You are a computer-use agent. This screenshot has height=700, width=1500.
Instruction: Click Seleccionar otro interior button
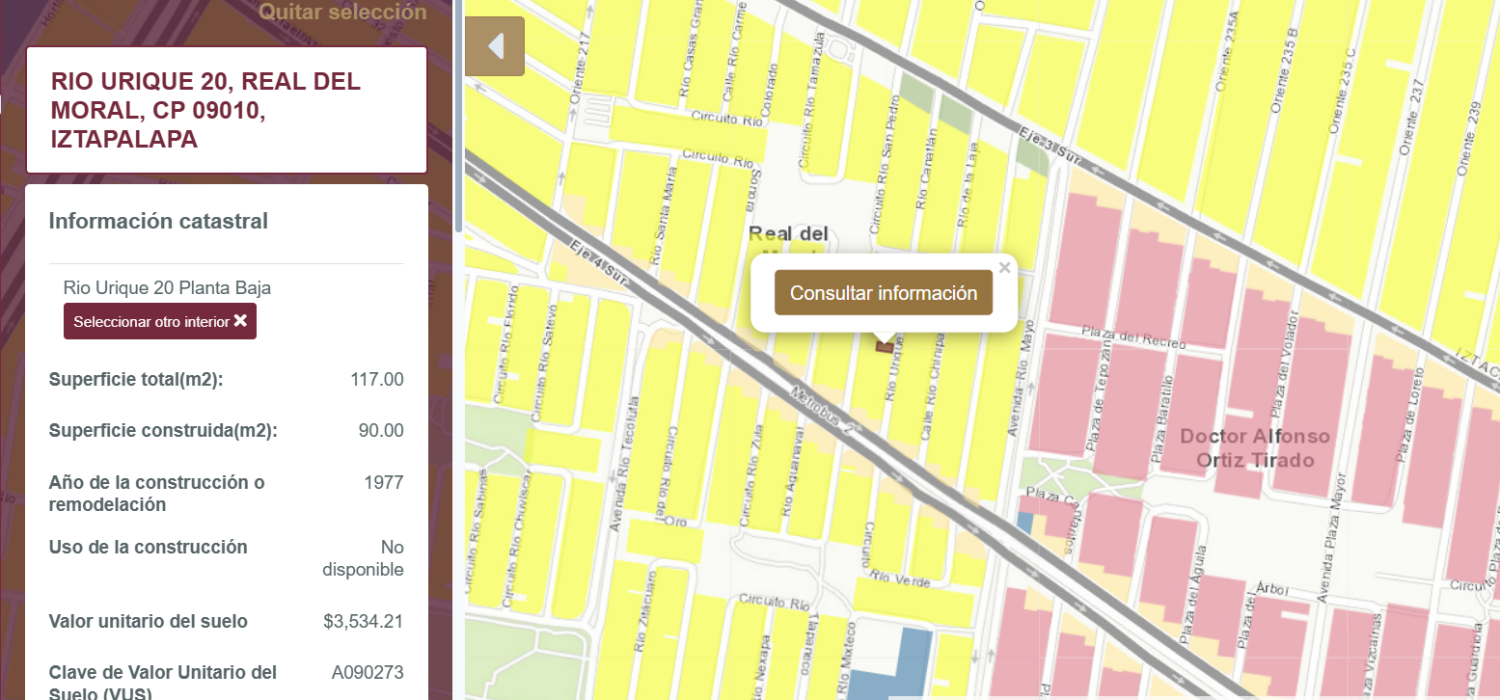(x=160, y=321)
